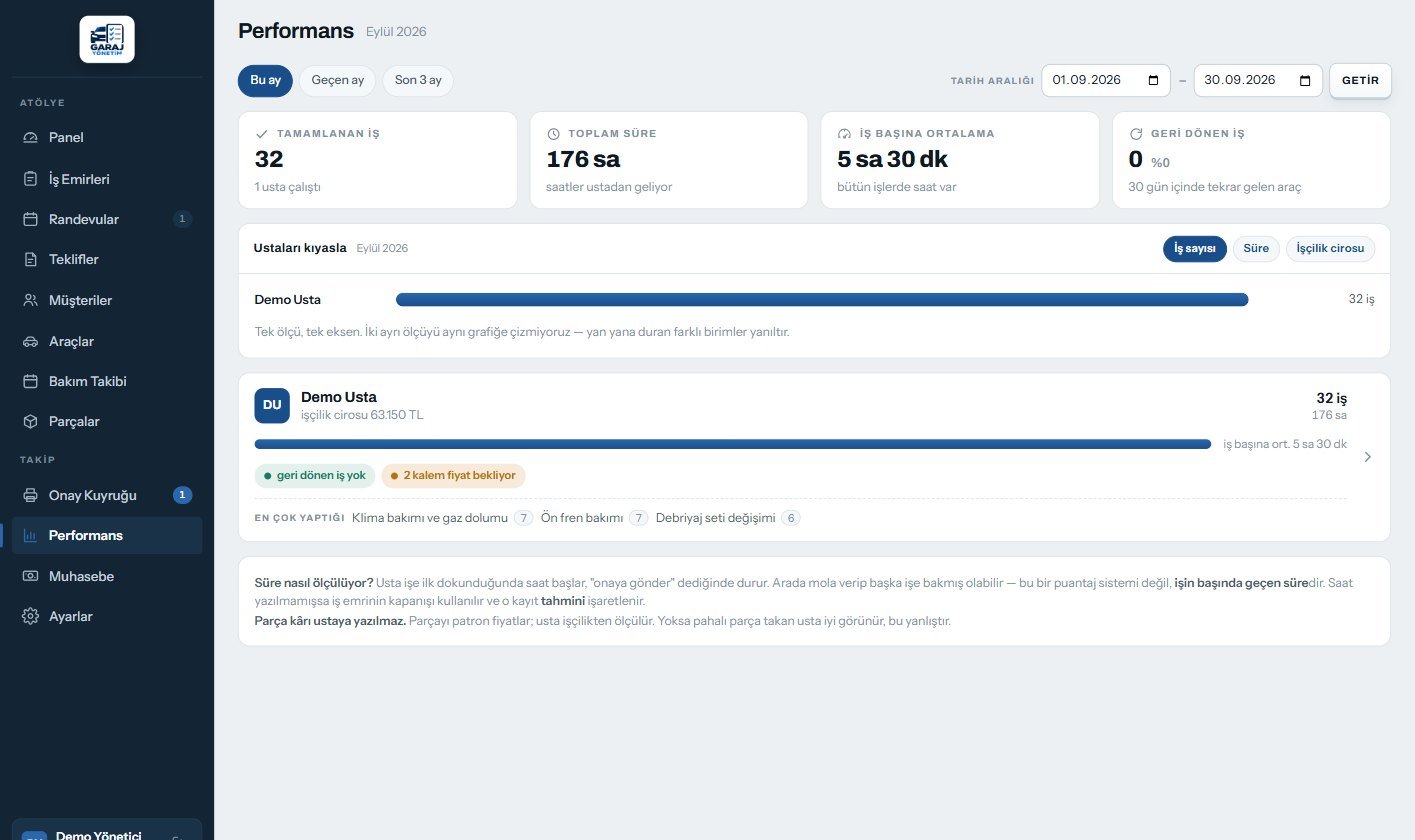Click the 2 kalem fiyat bekliyor badge
1415x840 pixels.
pos(453,475)
